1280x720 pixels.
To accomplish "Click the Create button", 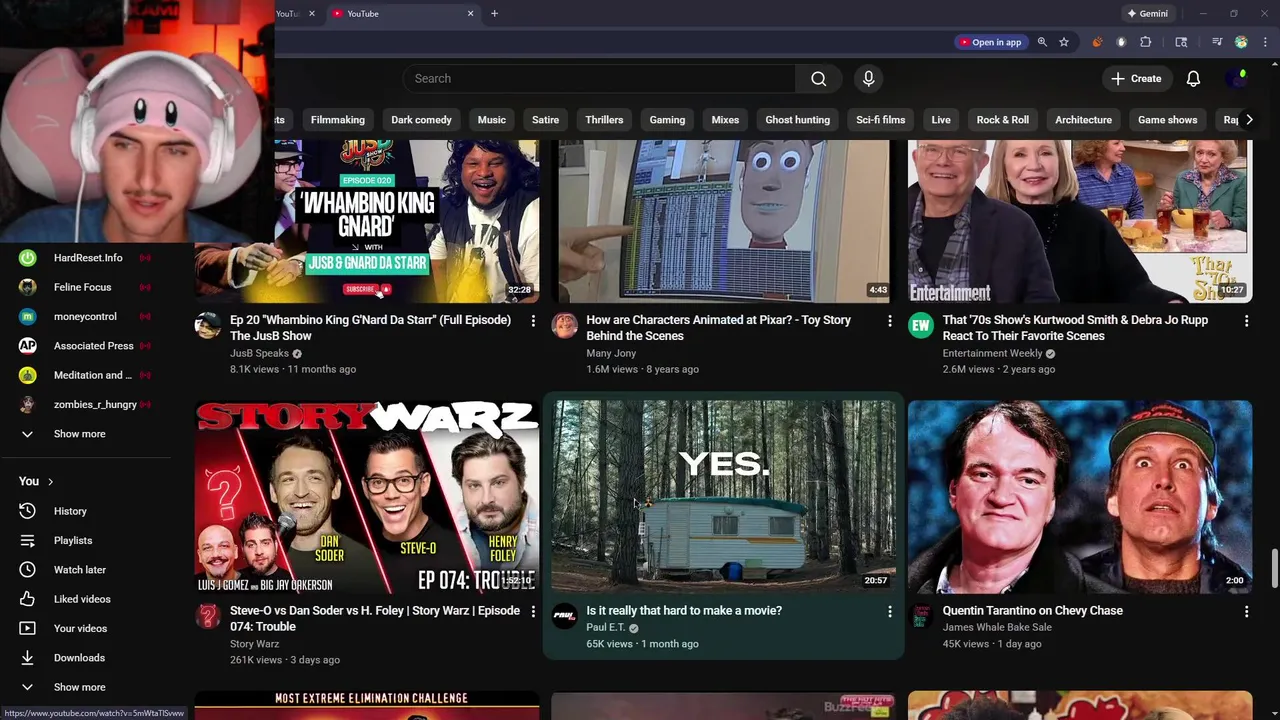I will [x=1136, y=79].
